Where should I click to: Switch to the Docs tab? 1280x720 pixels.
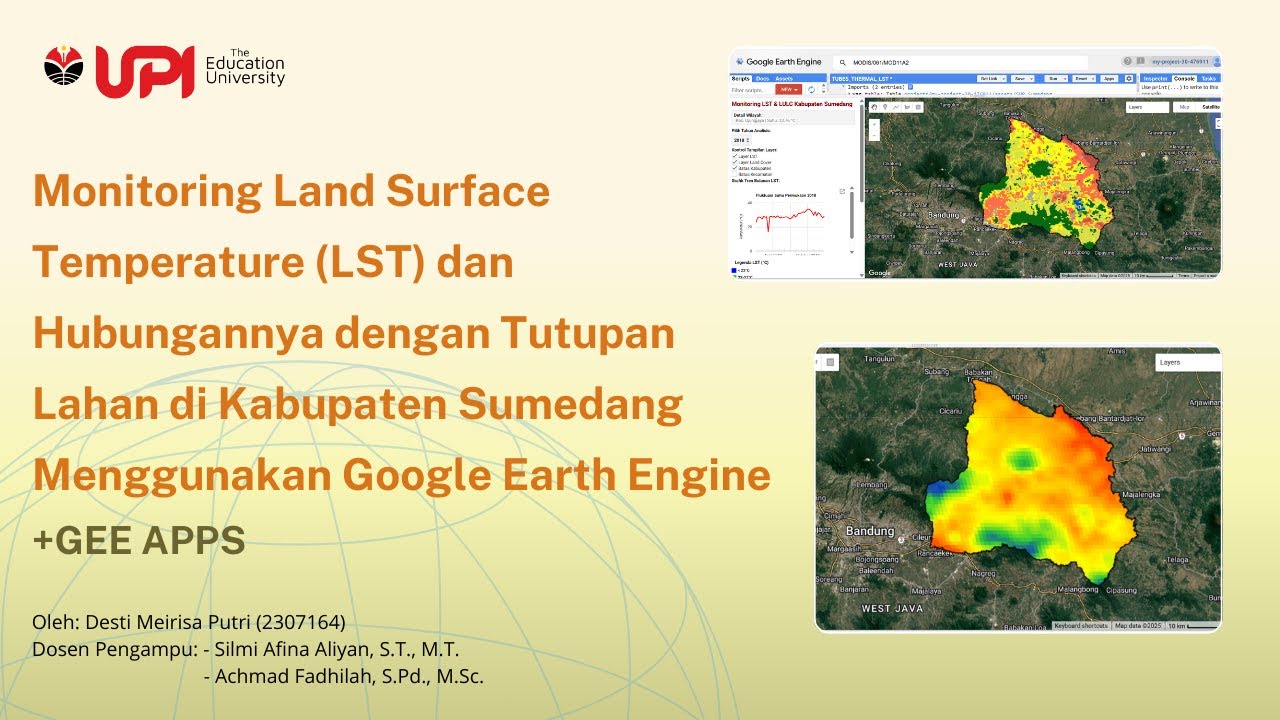click(762, 79)
